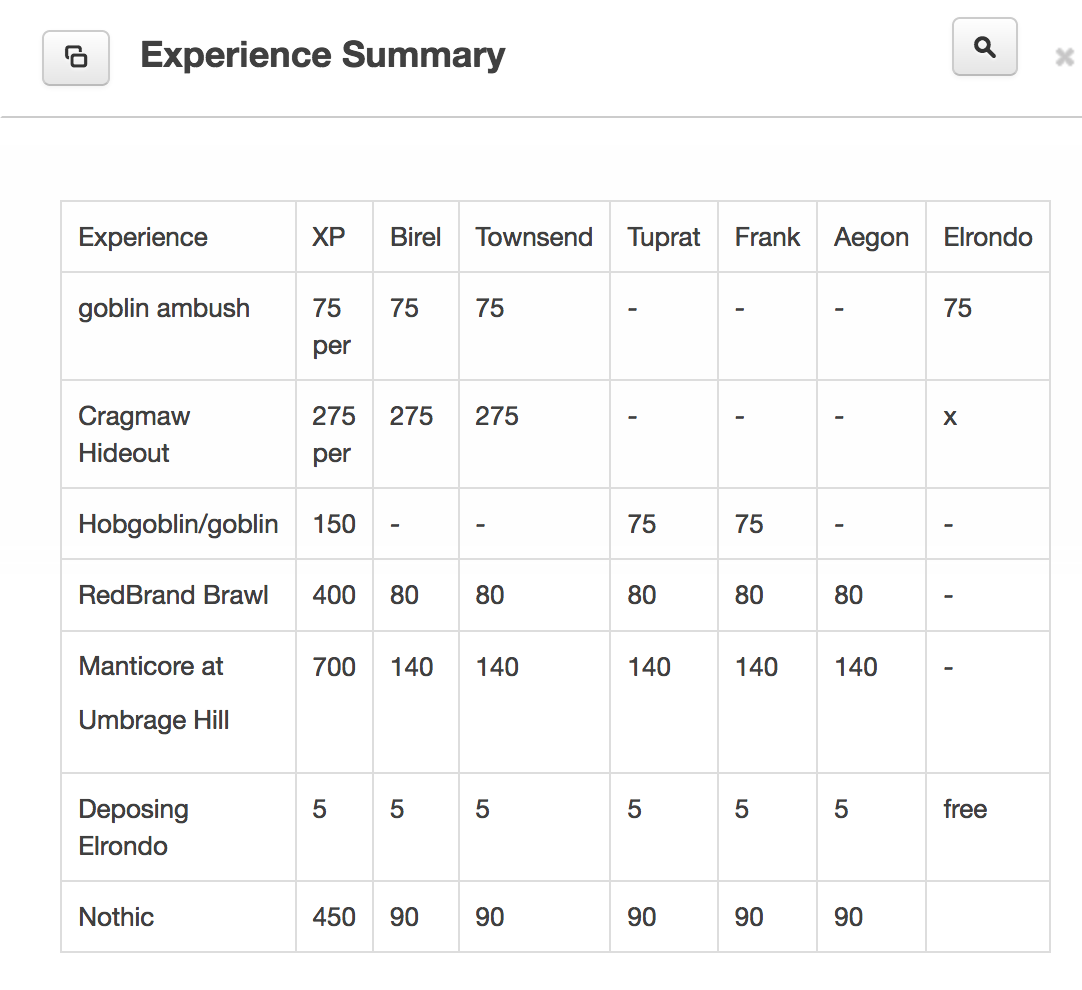Select the Aegon column header

[x=871, y=237]
